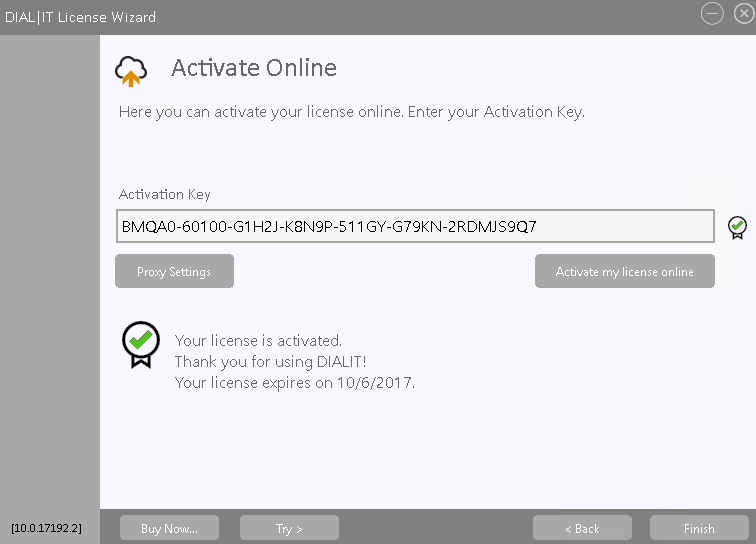Click 'Your license expires on 10/6/2017.' text
This screenshot has height=544, width=756.
[x=295, y=383]
